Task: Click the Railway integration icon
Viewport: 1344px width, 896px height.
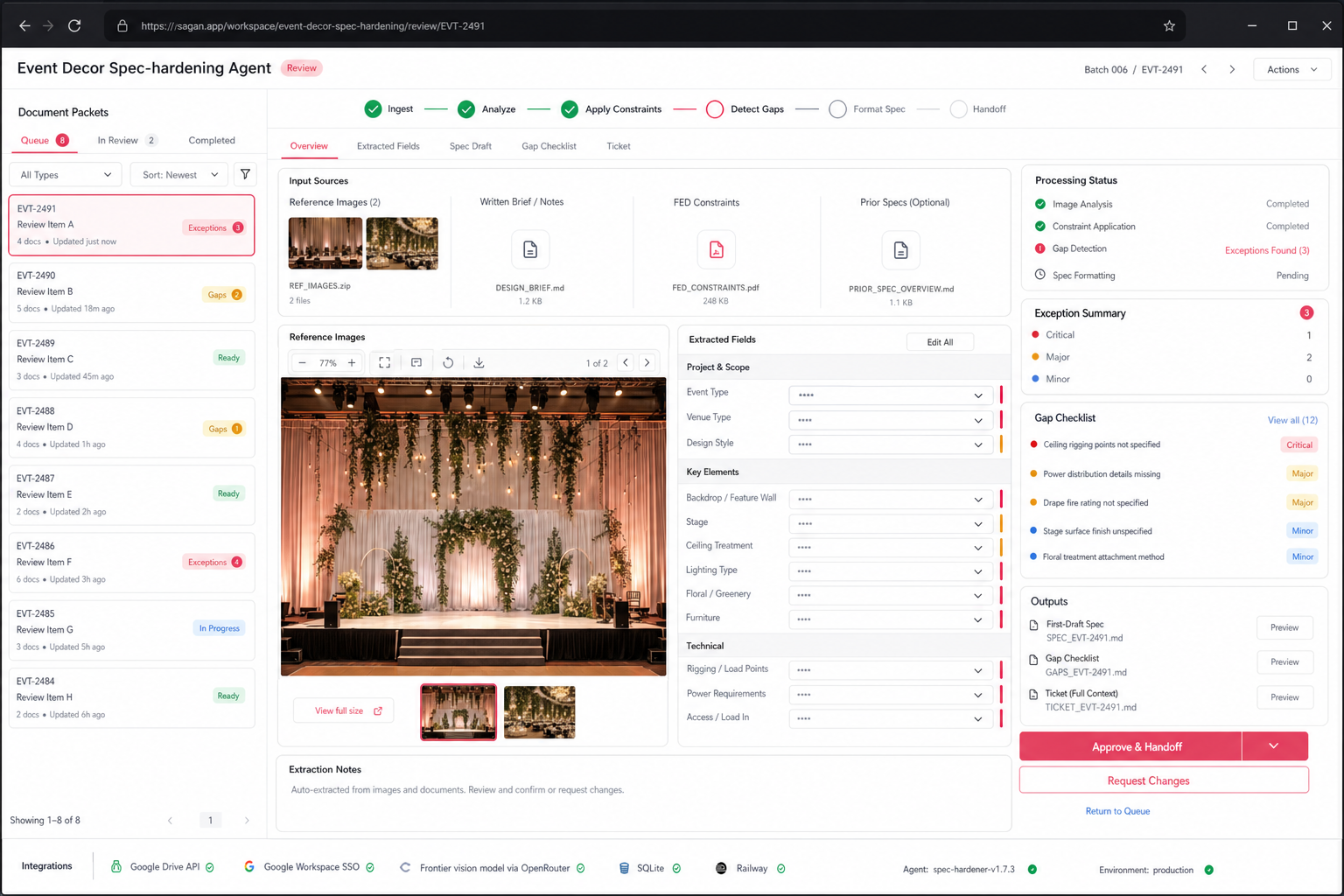Action: coord(721,868)
